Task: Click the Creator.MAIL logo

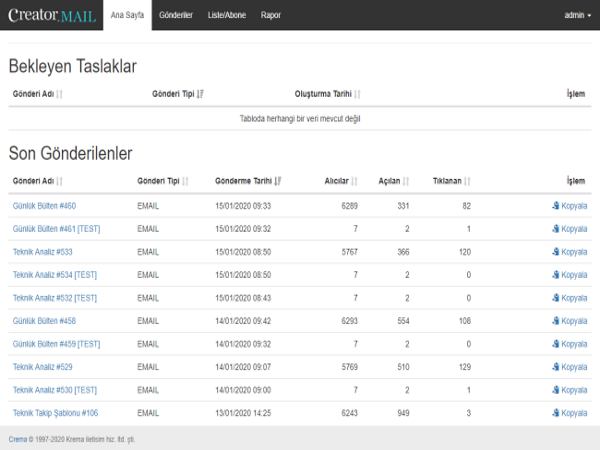Action: pos(52,15)
